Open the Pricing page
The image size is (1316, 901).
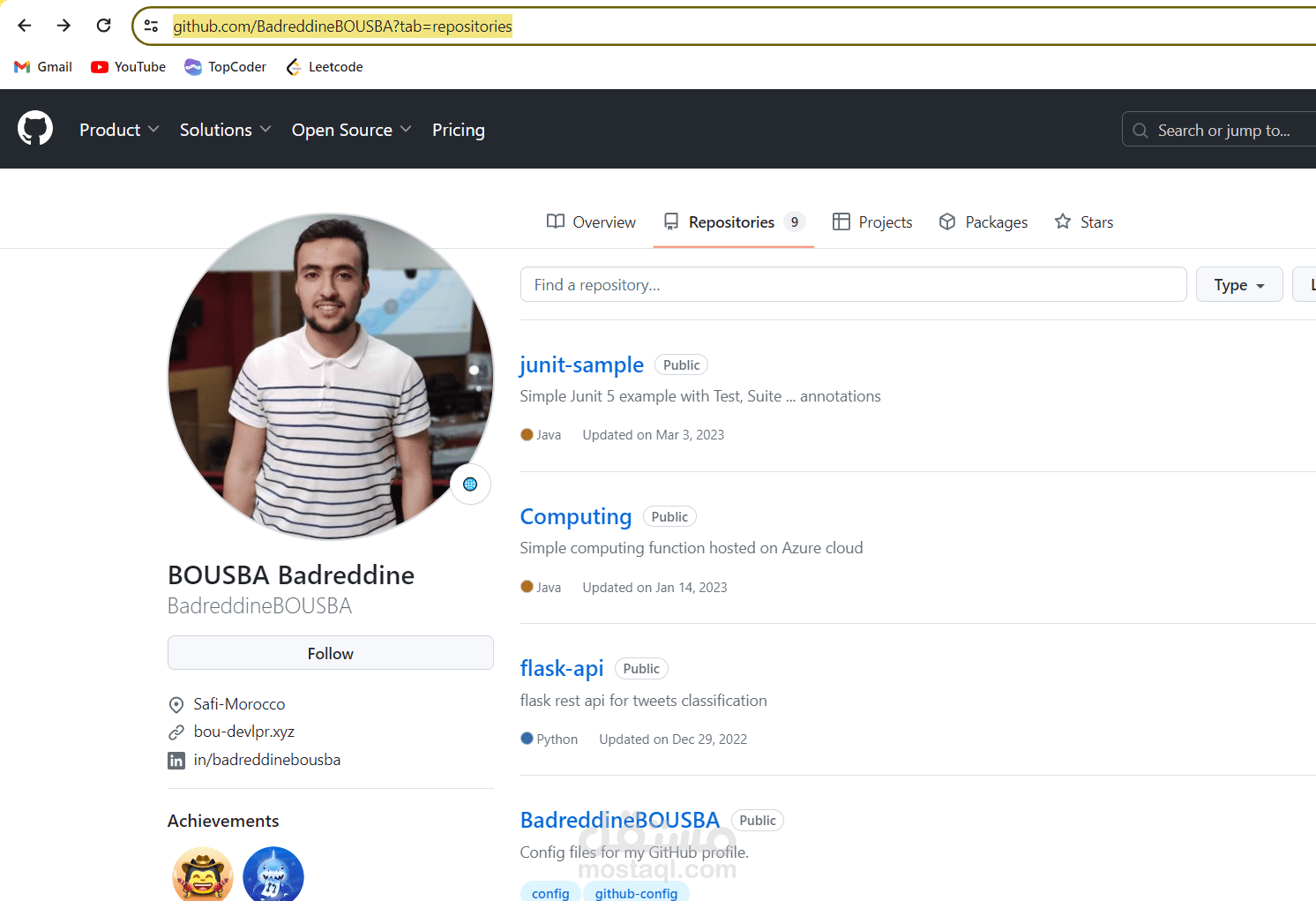[x=459, y=130]
